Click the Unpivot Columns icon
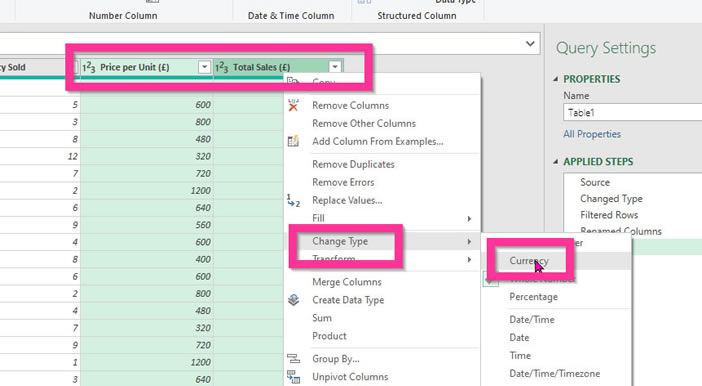 click(x=293, y=377)
